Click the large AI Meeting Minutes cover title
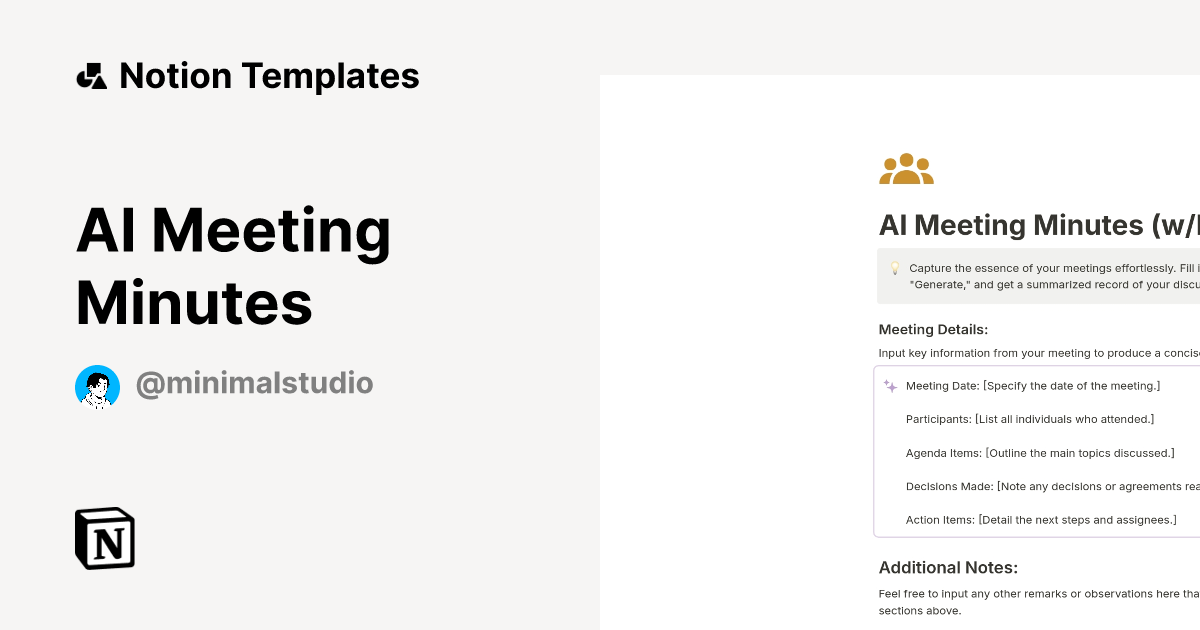 click(234, 265)
